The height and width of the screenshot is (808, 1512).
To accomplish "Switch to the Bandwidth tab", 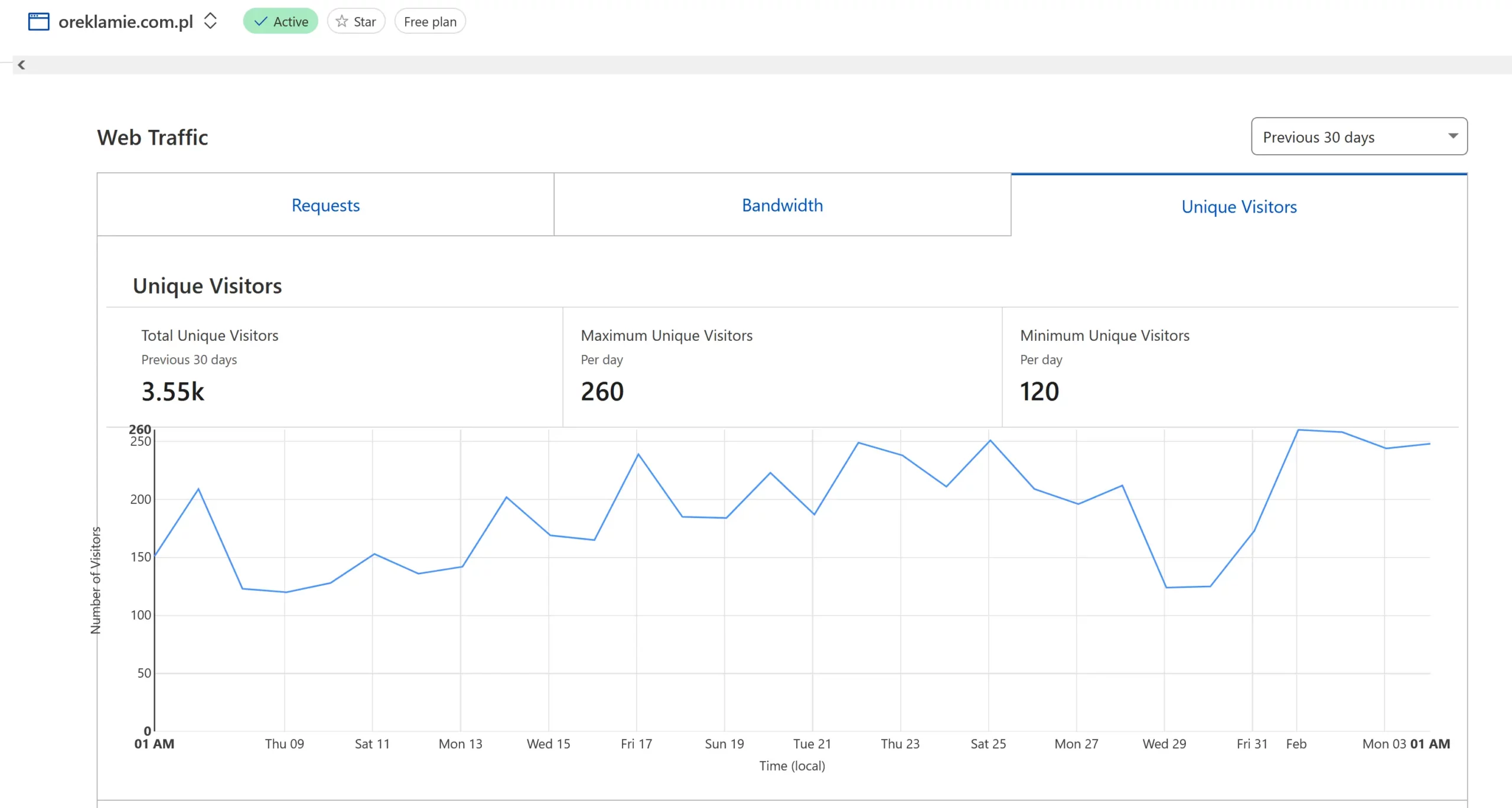I will tap(782, 205).
